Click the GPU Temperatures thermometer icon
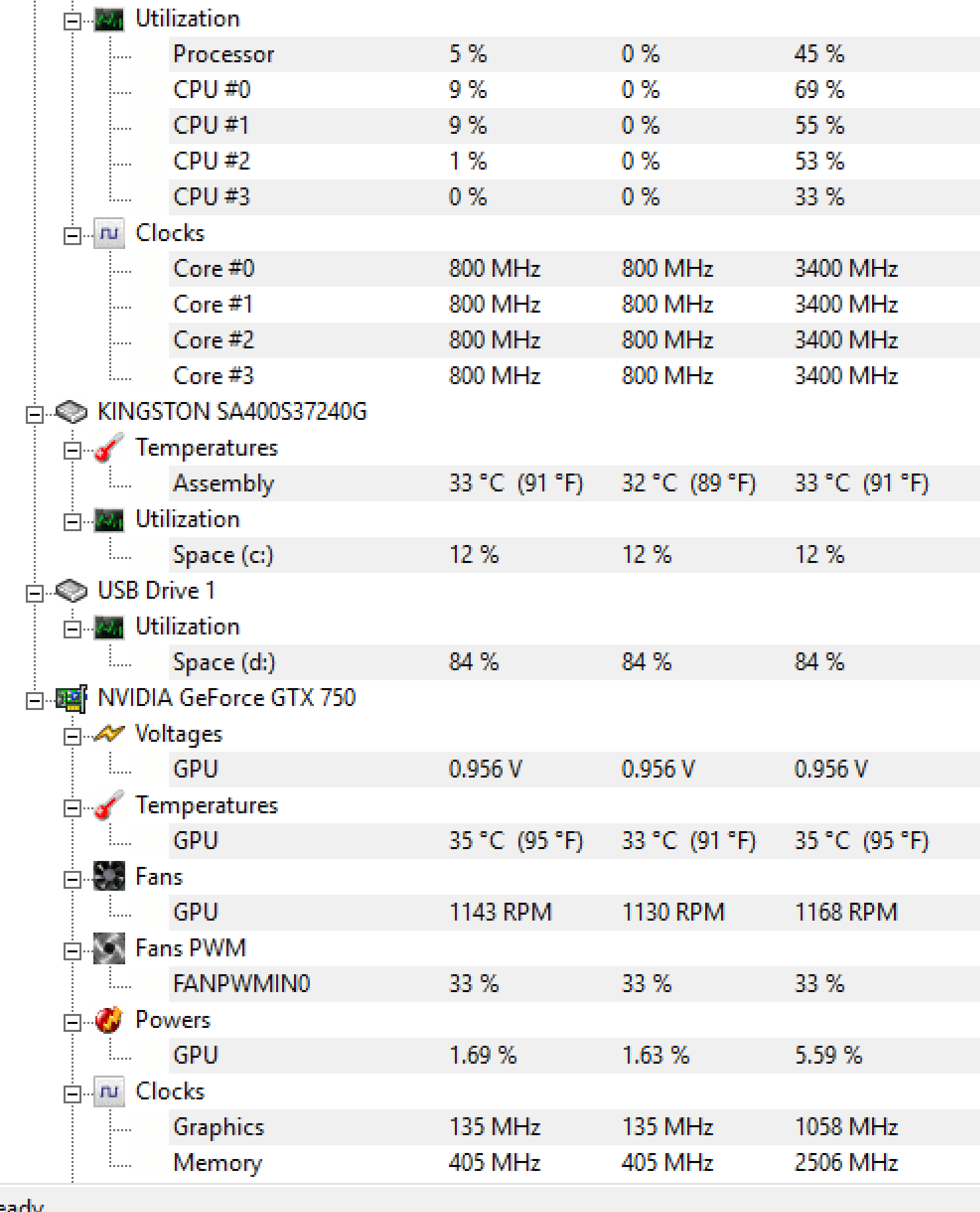The height and width of the screenshot is (1212, 980). 109,805
